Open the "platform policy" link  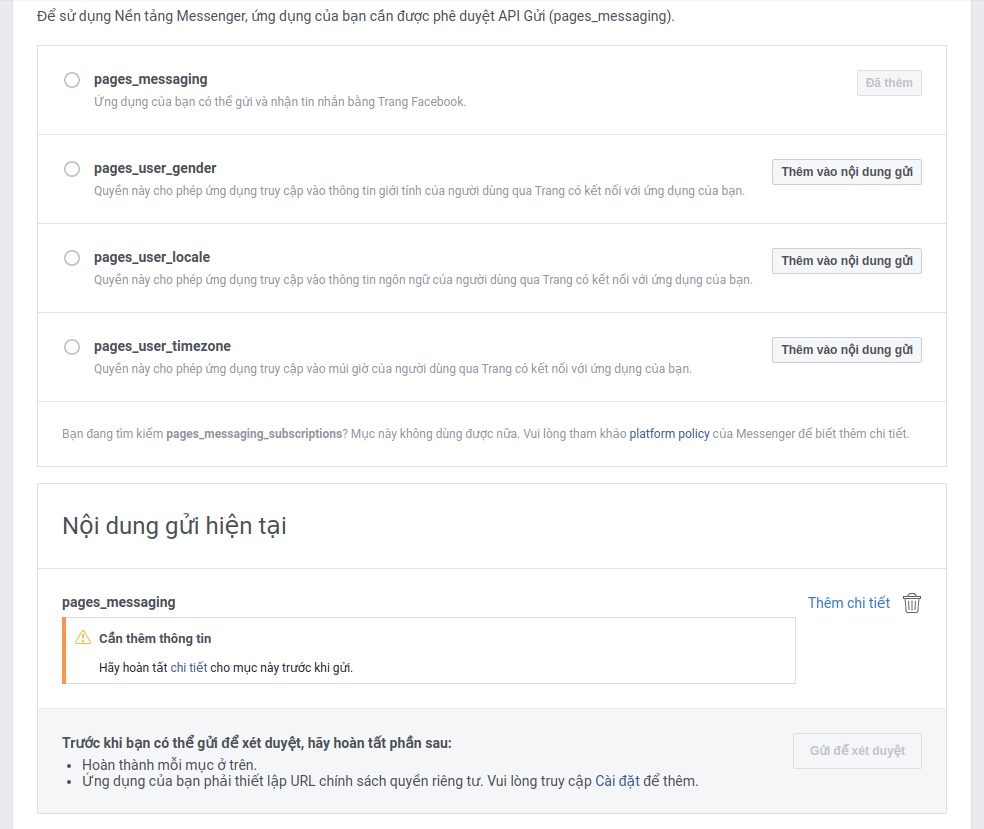(669, 434)
